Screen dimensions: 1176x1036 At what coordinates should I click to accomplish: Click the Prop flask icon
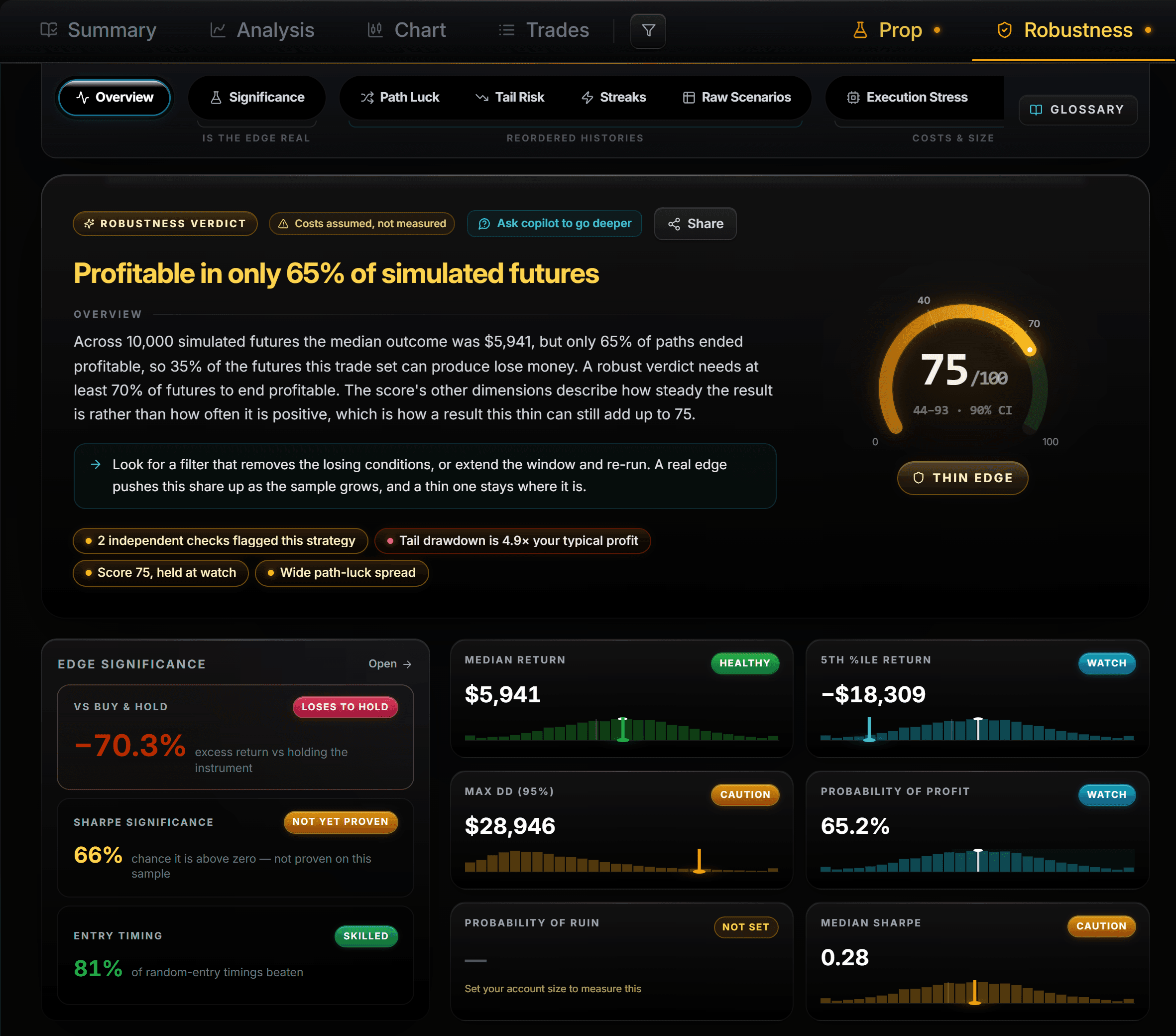860,30
